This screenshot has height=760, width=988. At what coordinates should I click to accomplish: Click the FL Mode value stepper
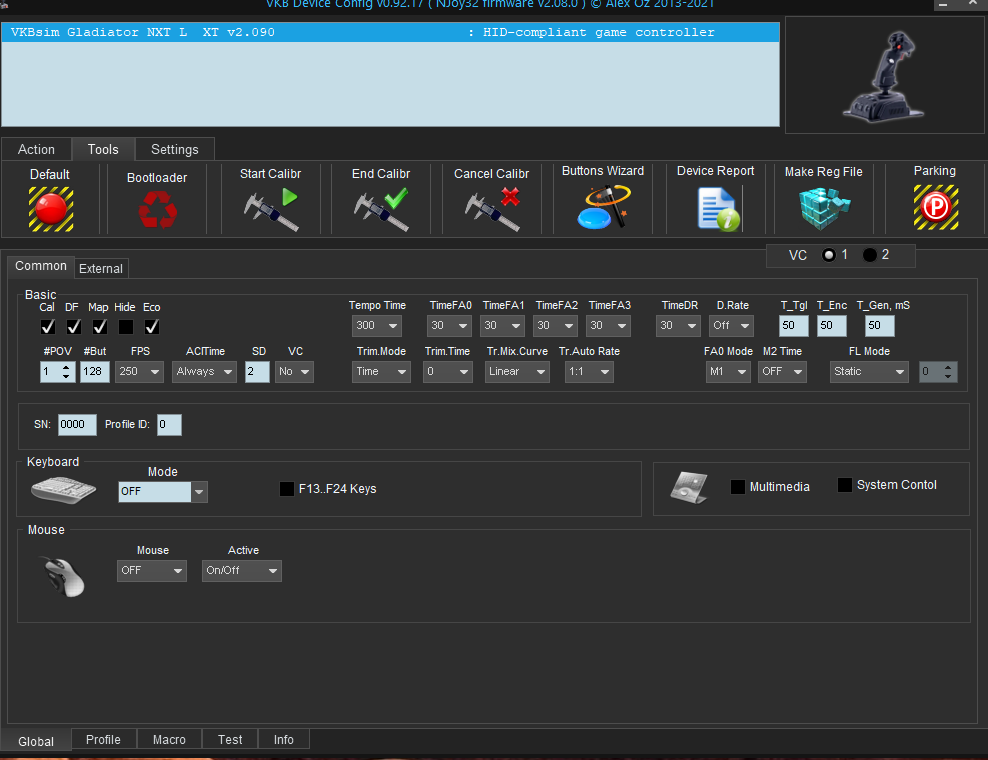click(948, 372)
